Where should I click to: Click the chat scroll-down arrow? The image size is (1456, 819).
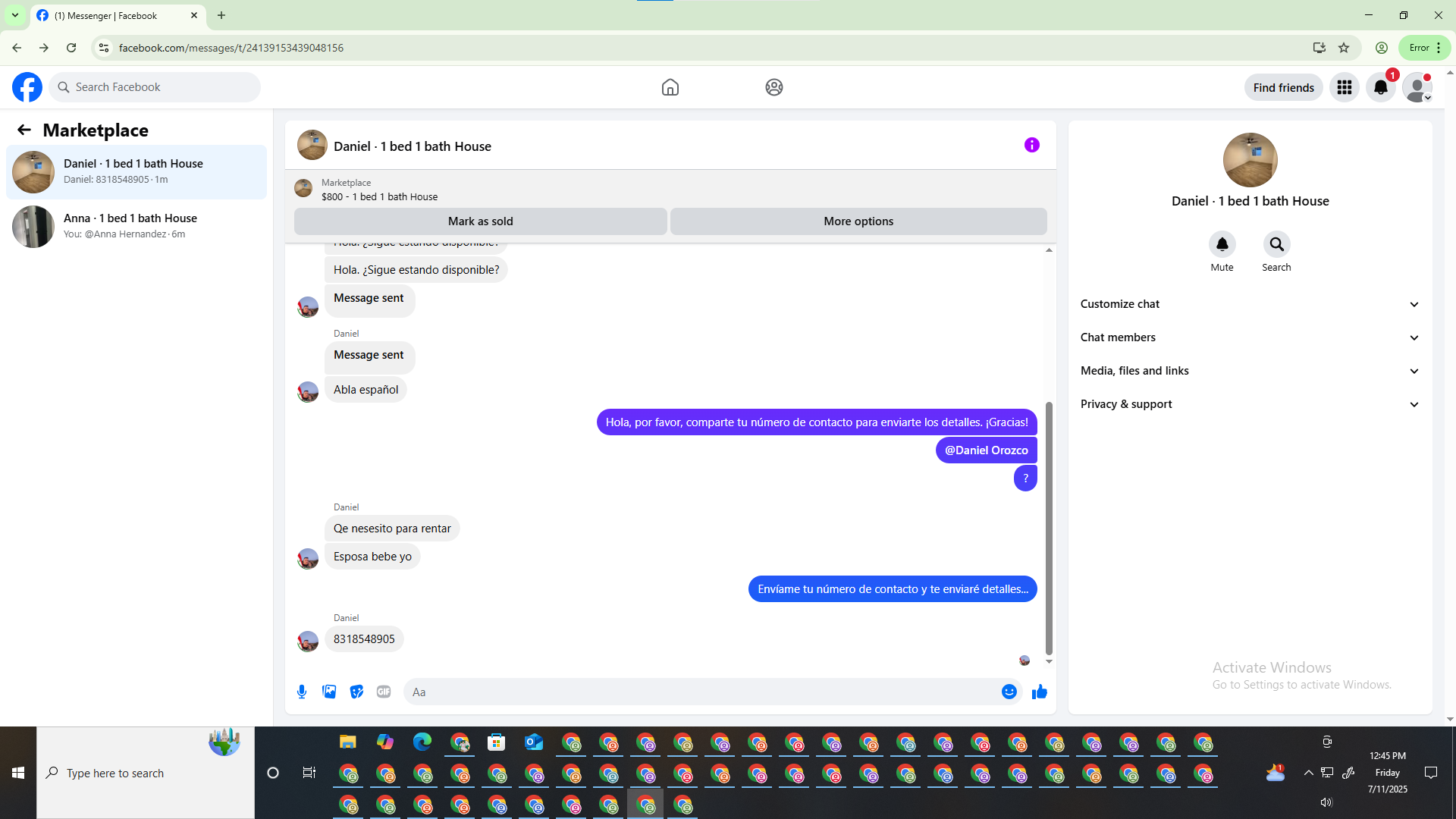(1049, 661)
